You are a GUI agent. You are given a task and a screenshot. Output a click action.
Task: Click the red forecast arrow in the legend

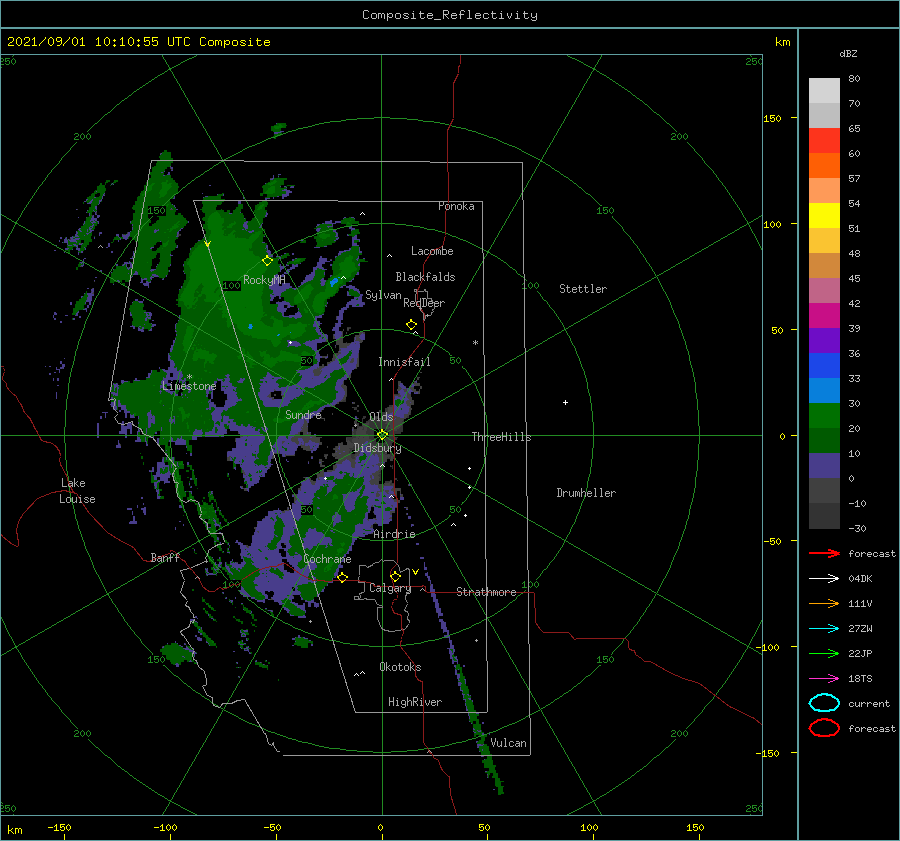click(x=824, y=553)
